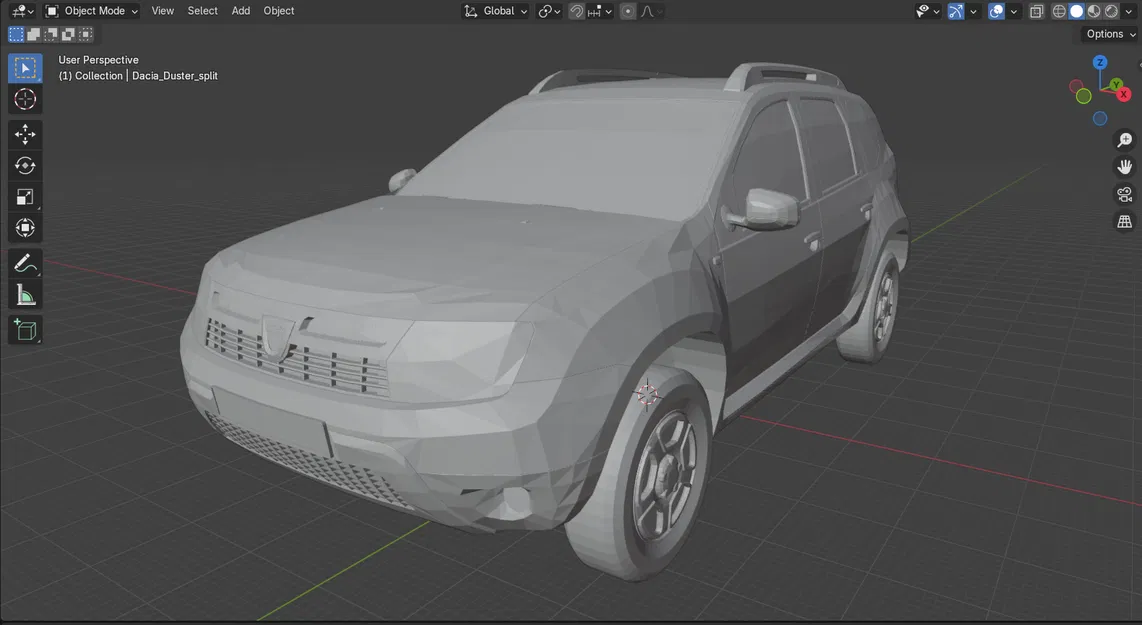Screen dimensions: 1142x625
Task: Zoom the view with the magnifier icon
Action: [x=1124, y=139]
